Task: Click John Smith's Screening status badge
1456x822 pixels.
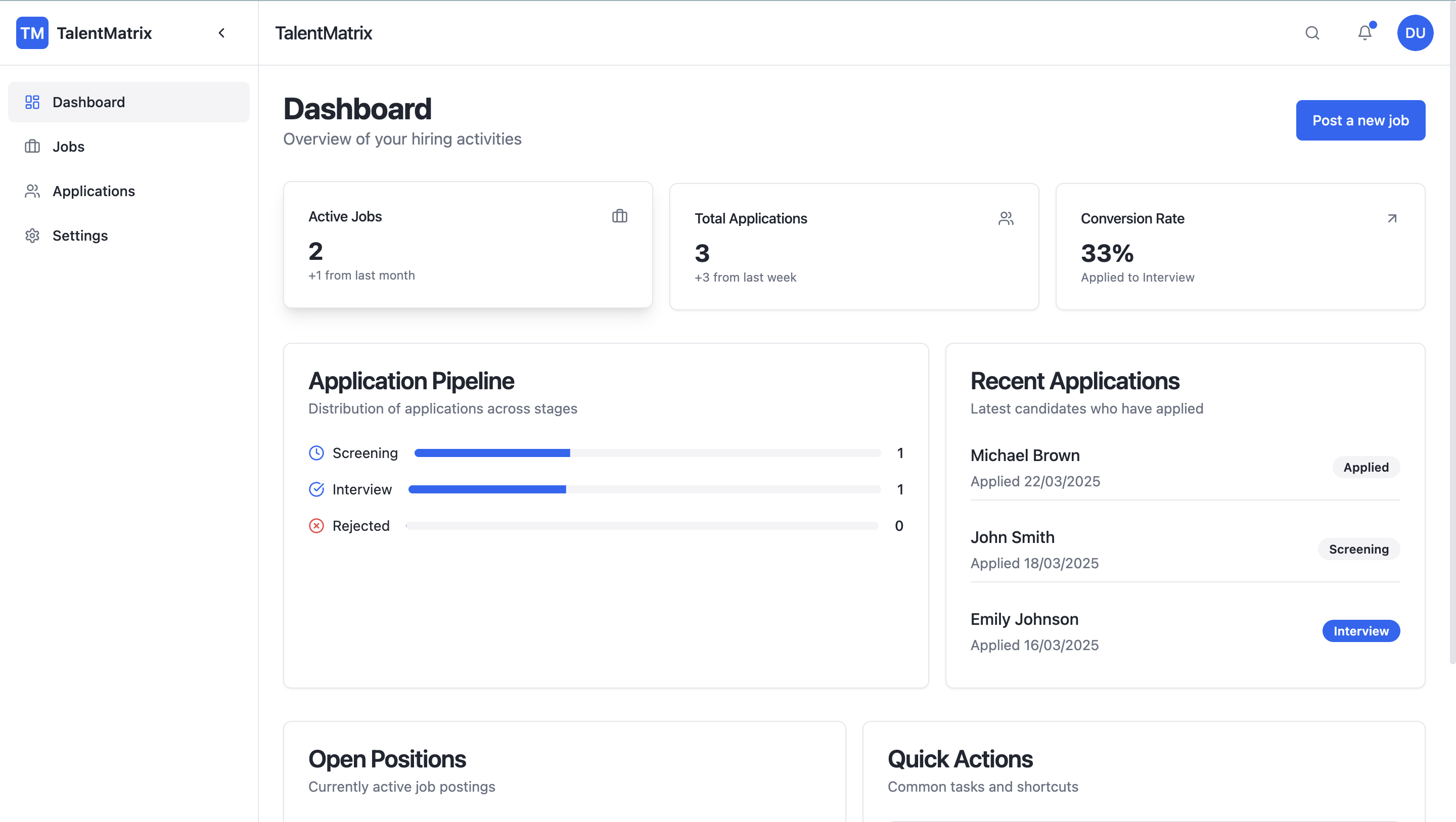Action: (1358, 549)
